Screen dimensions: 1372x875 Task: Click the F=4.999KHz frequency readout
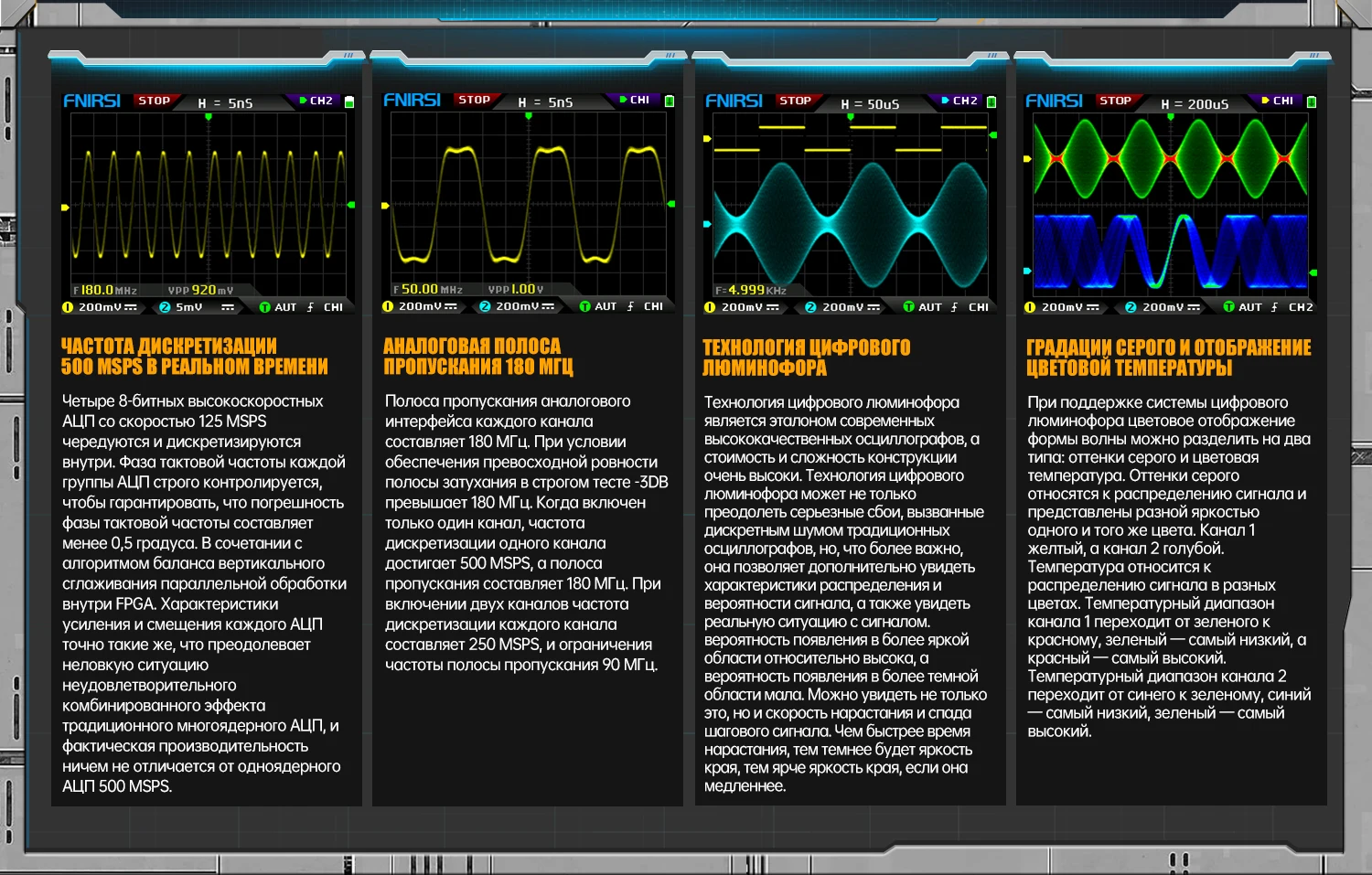[751, 290]
